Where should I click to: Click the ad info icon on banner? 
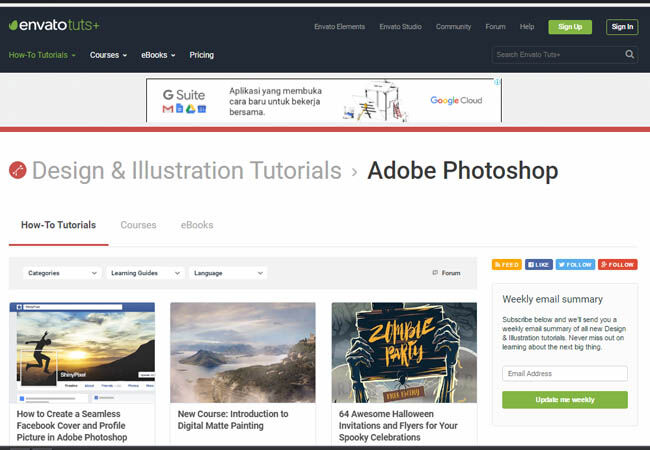(x=497, y=82)
